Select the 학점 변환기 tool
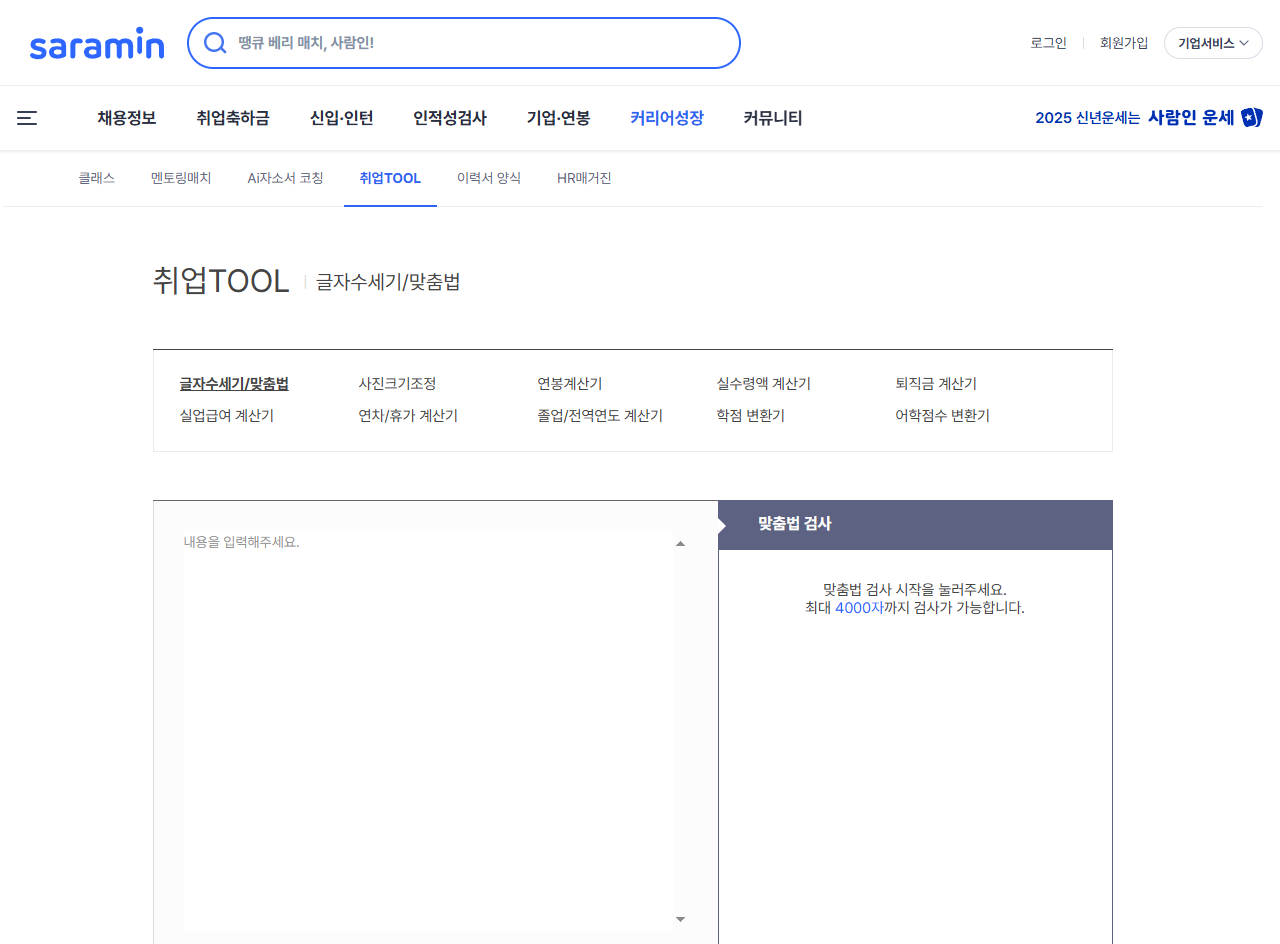This screenshot has width=1280, height=944. [753, 415]
